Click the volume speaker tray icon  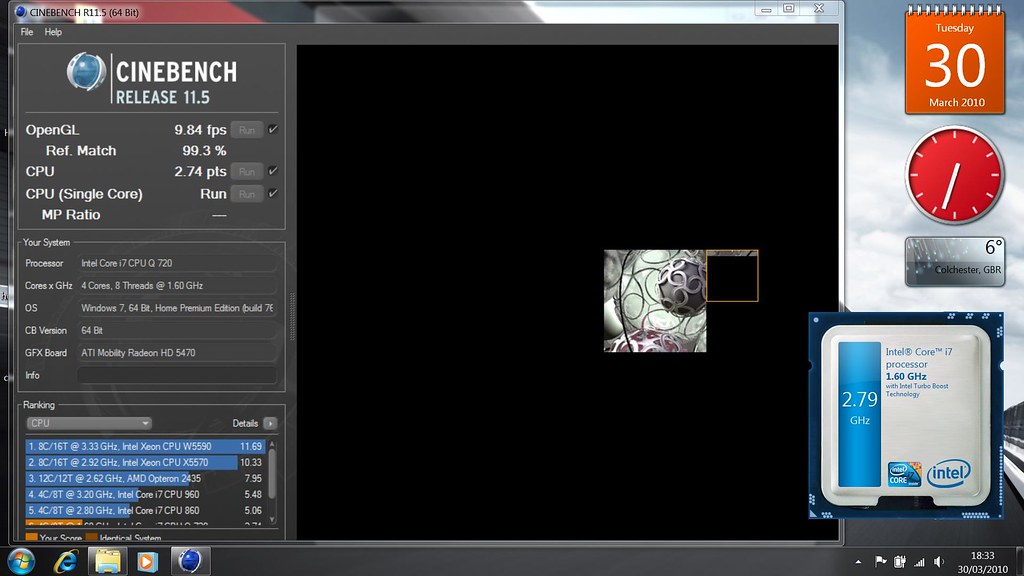point(939,561)
